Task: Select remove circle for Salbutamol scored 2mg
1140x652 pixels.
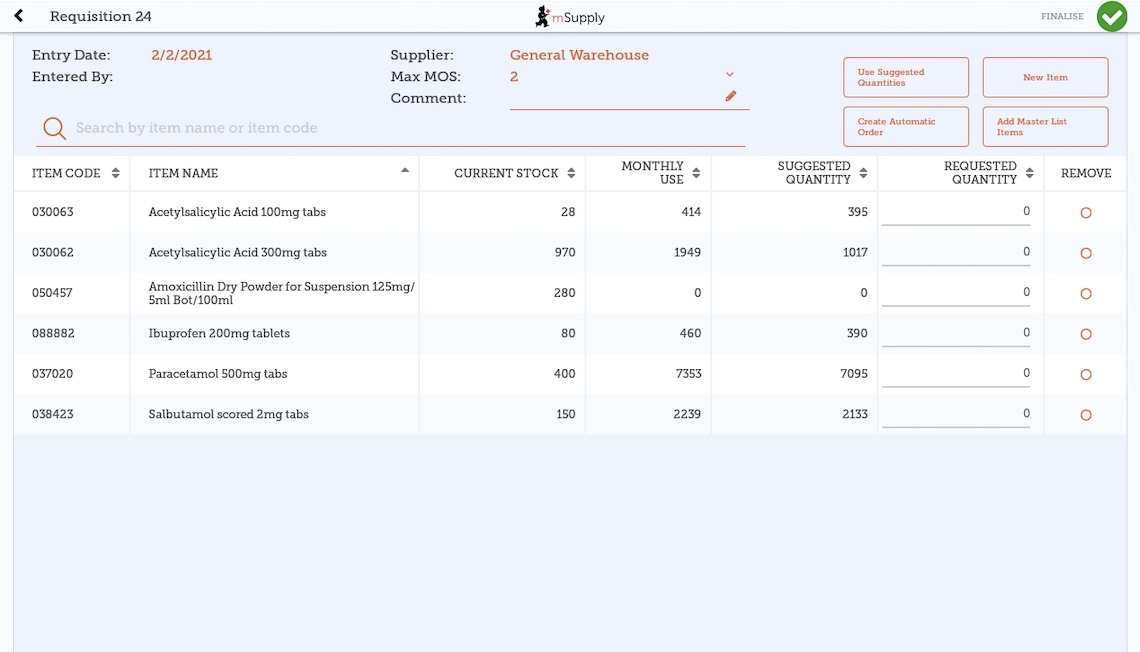Action: [x=1086, y=415]
